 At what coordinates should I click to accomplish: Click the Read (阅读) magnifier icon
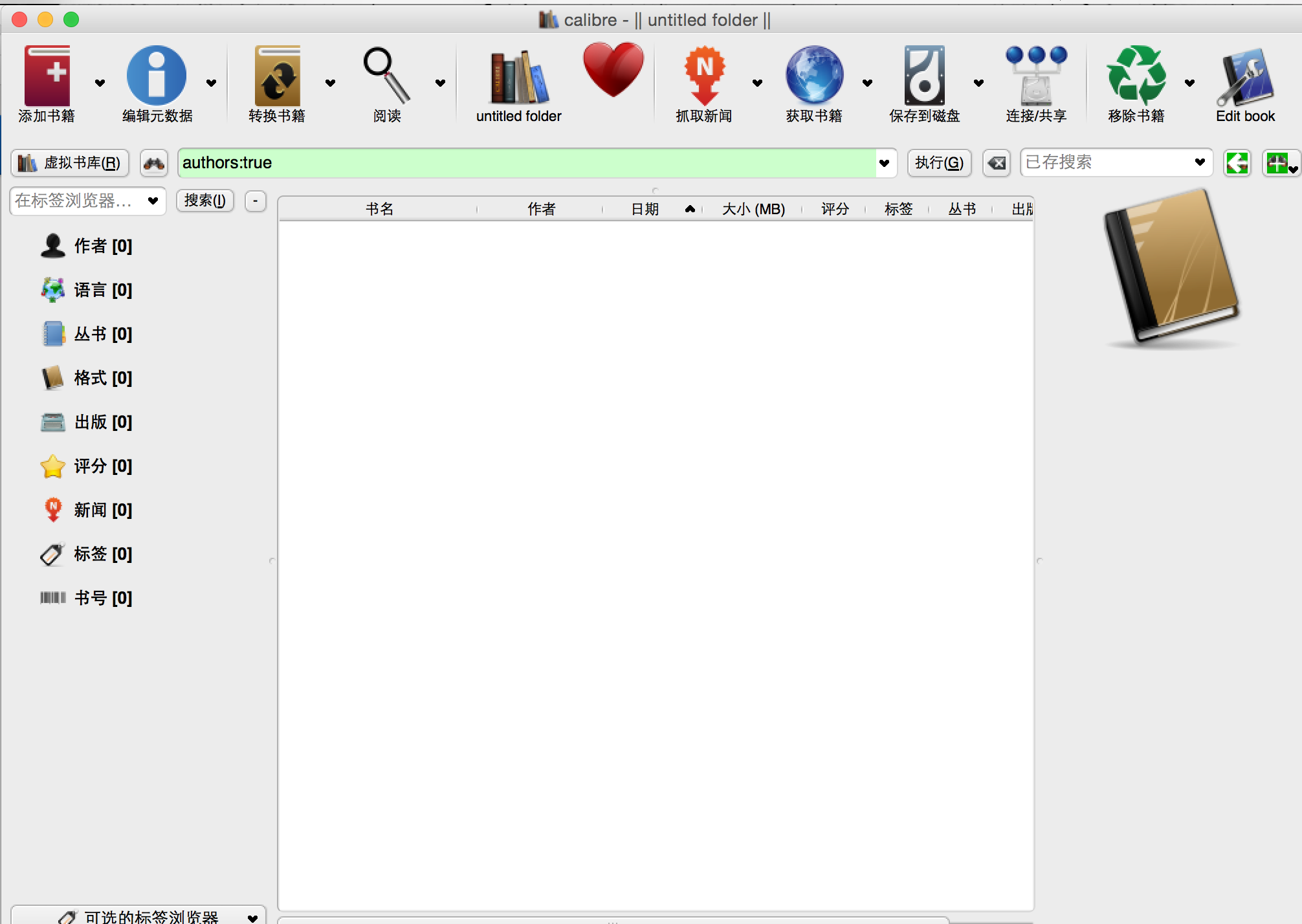click(386, 76)
